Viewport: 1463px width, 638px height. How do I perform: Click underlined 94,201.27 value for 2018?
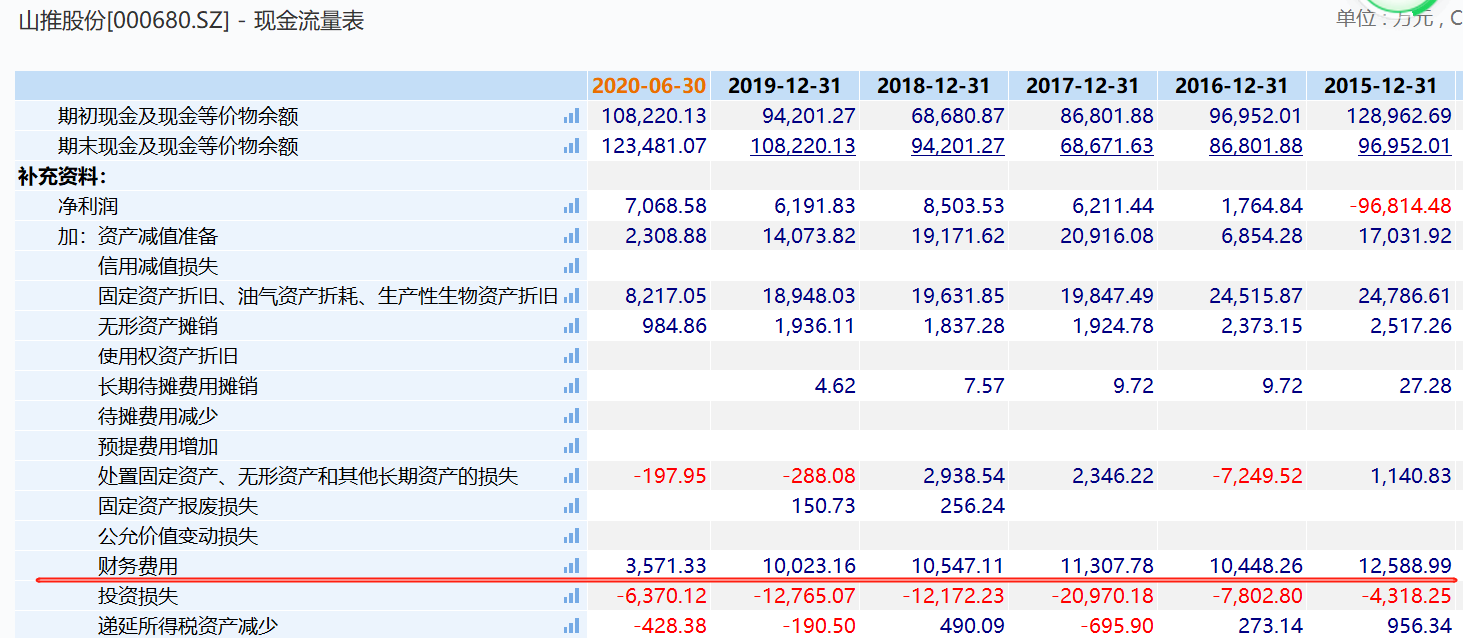(958, 147)
